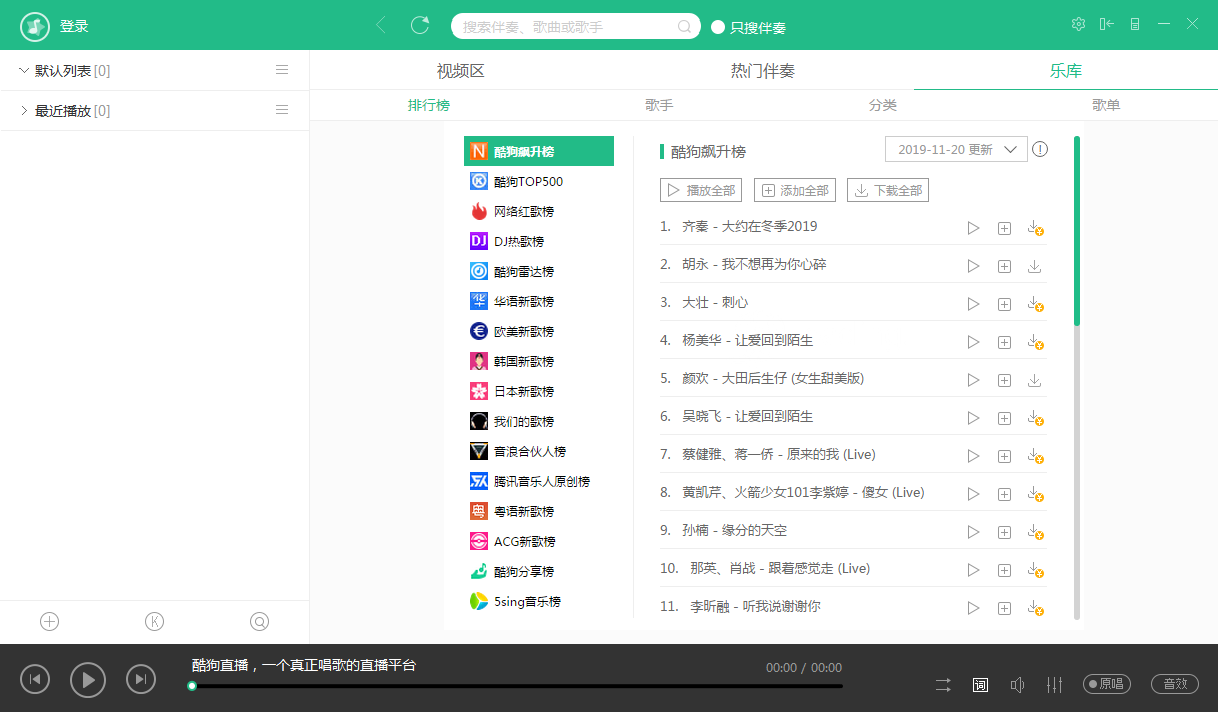The width and height of the screenshot is (1218, 712).
Task: Go back with the left arrow
Action: point(381,25)
